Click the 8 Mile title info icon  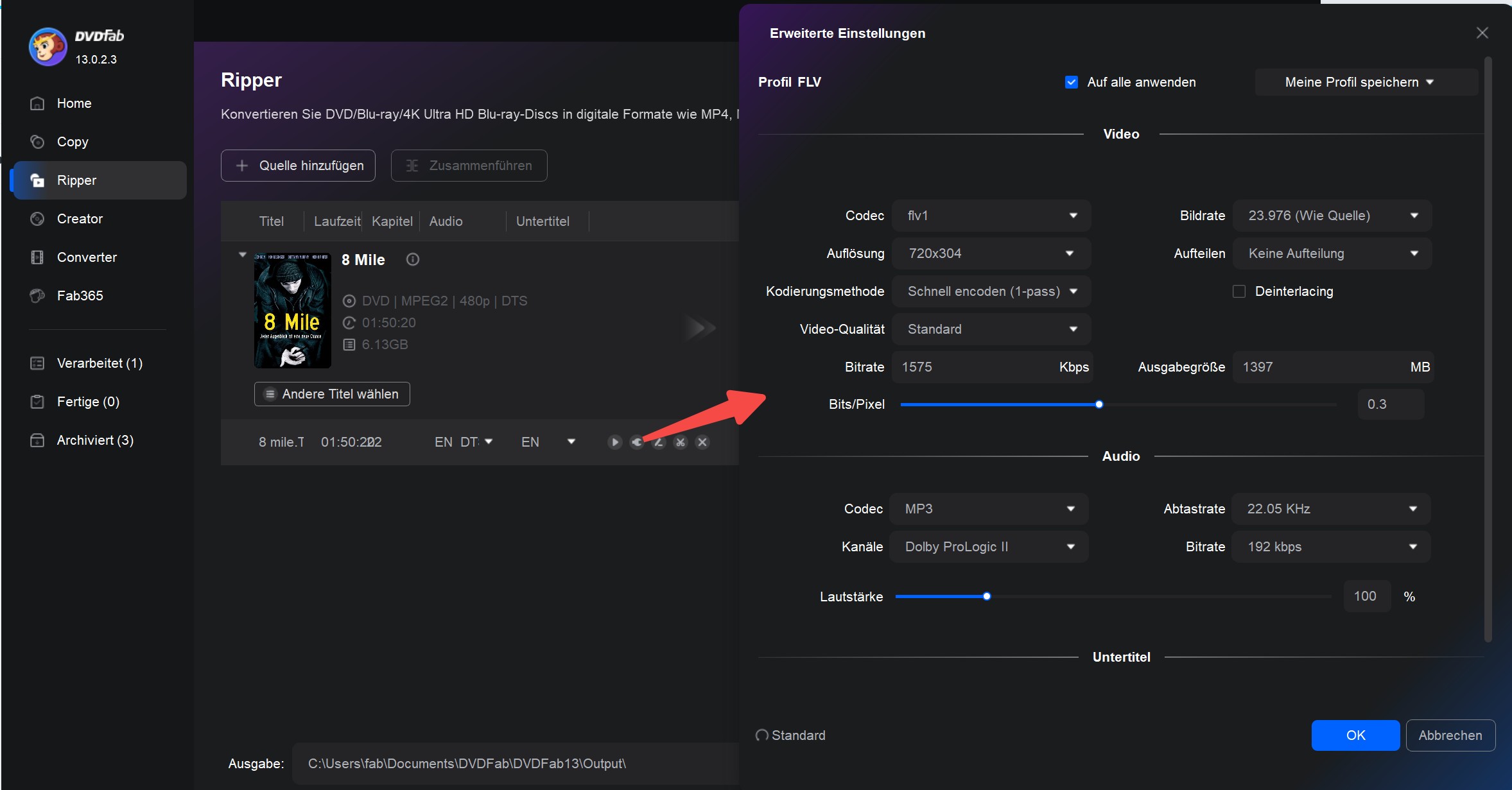point(414,259)
